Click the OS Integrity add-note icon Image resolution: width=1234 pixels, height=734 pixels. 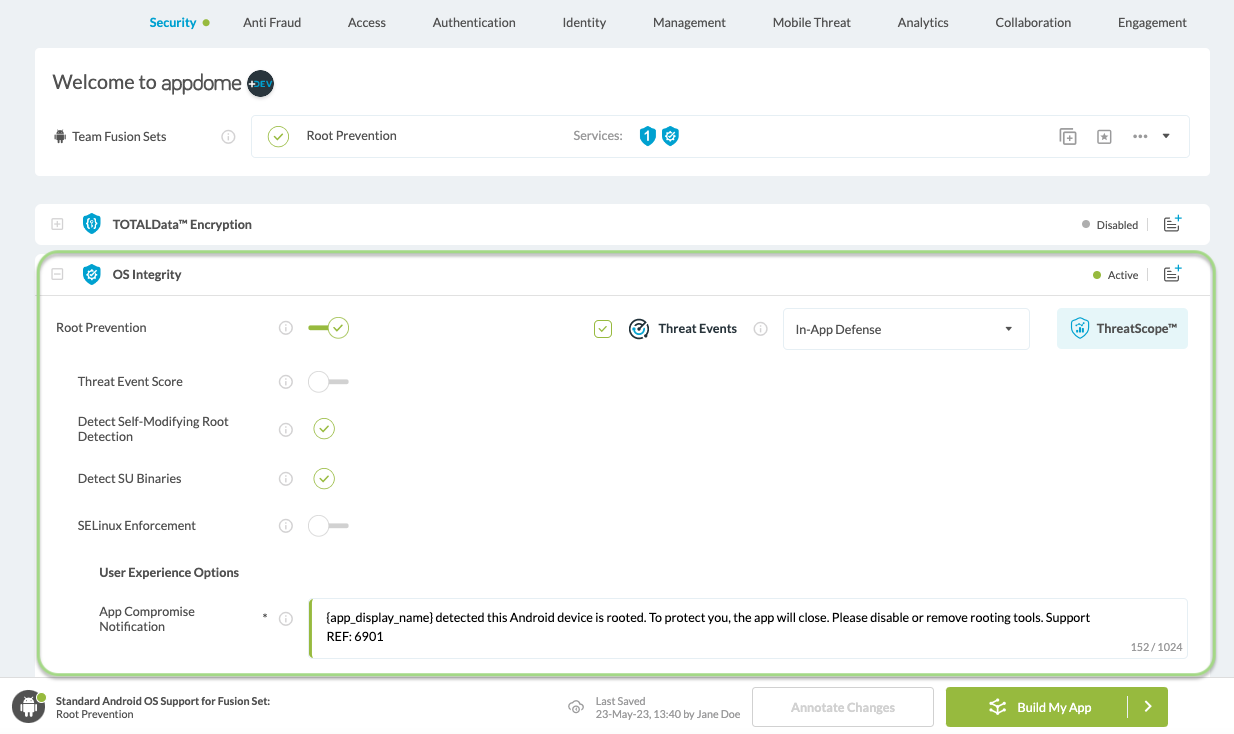pyautogui.click(x=1173, y=274)
